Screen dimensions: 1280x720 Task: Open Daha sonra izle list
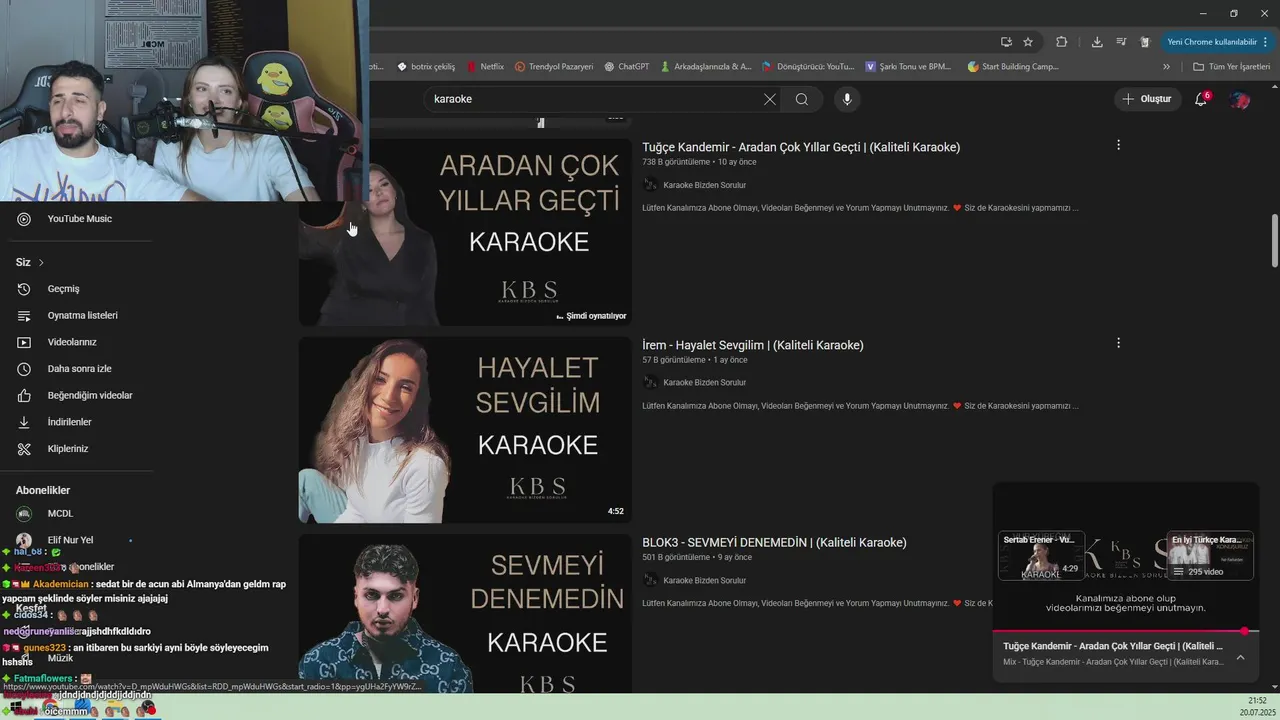pyautogui.click(x=78, y=369)
